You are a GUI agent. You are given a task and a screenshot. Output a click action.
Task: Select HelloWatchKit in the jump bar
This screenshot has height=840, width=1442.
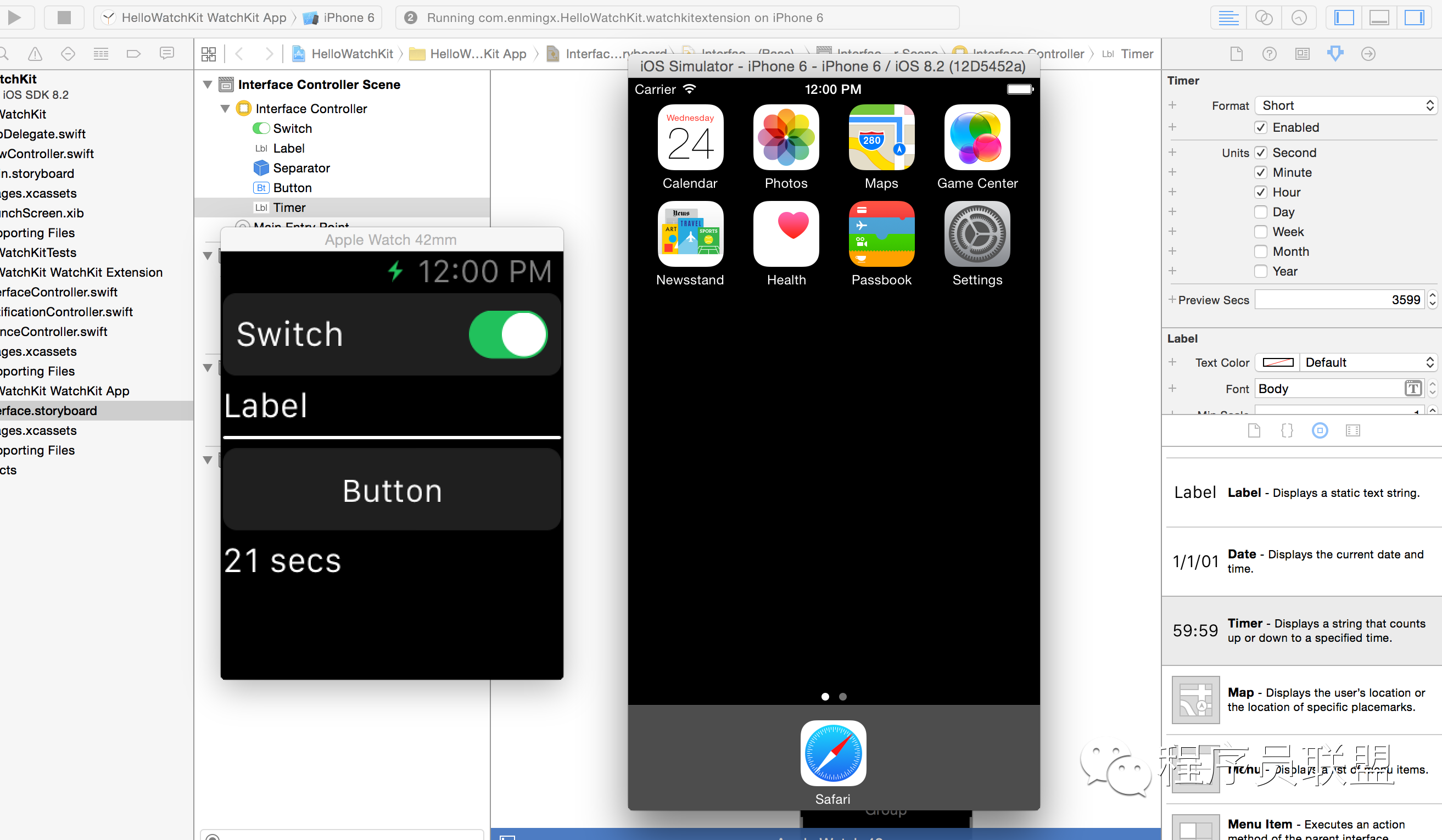[343, 54]
